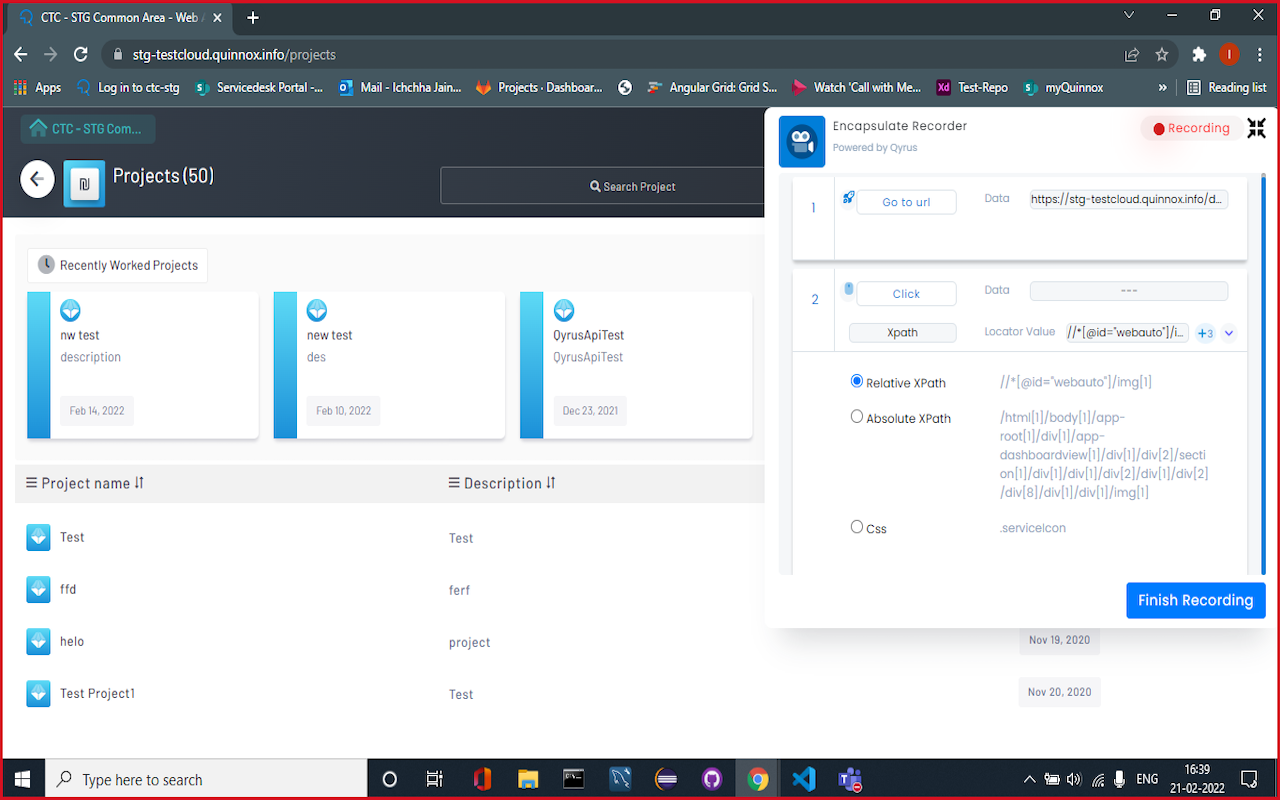The height and width of the screenshot is (800, 1280).
Task: Open Microsoft Teams in the taskbar
Action: (850, 779)
